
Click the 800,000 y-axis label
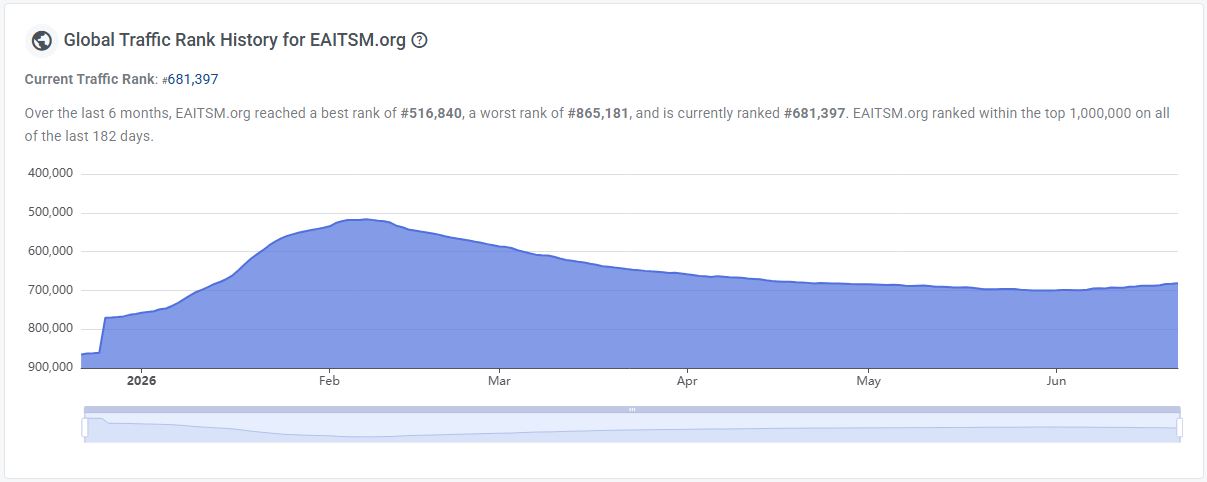click(x=49, y=328)
